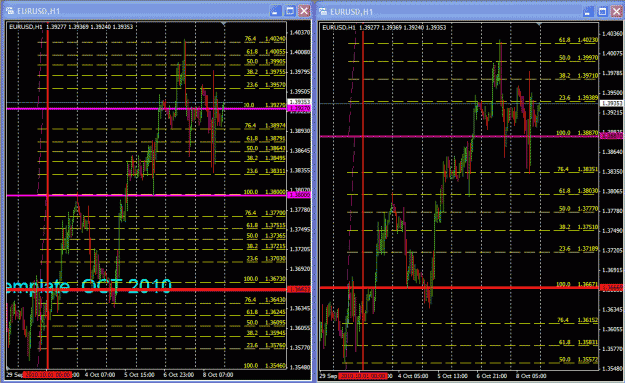Click the '100.0 1.36730' Fibonacci level label
Viewport: 625px width, 383px height.
tap(264, 279)
